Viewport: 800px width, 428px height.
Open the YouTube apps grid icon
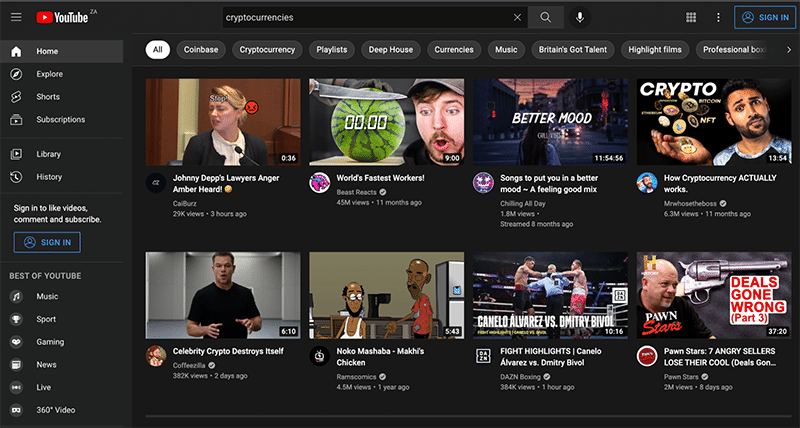691,17
